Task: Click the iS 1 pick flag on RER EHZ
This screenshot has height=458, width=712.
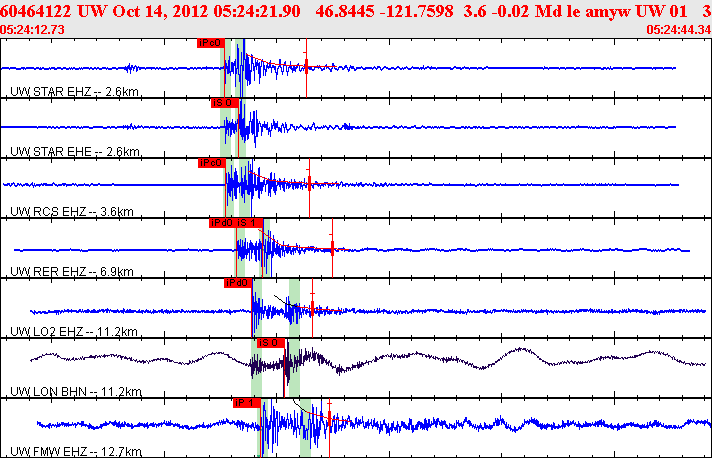Action: click(249, 223)
